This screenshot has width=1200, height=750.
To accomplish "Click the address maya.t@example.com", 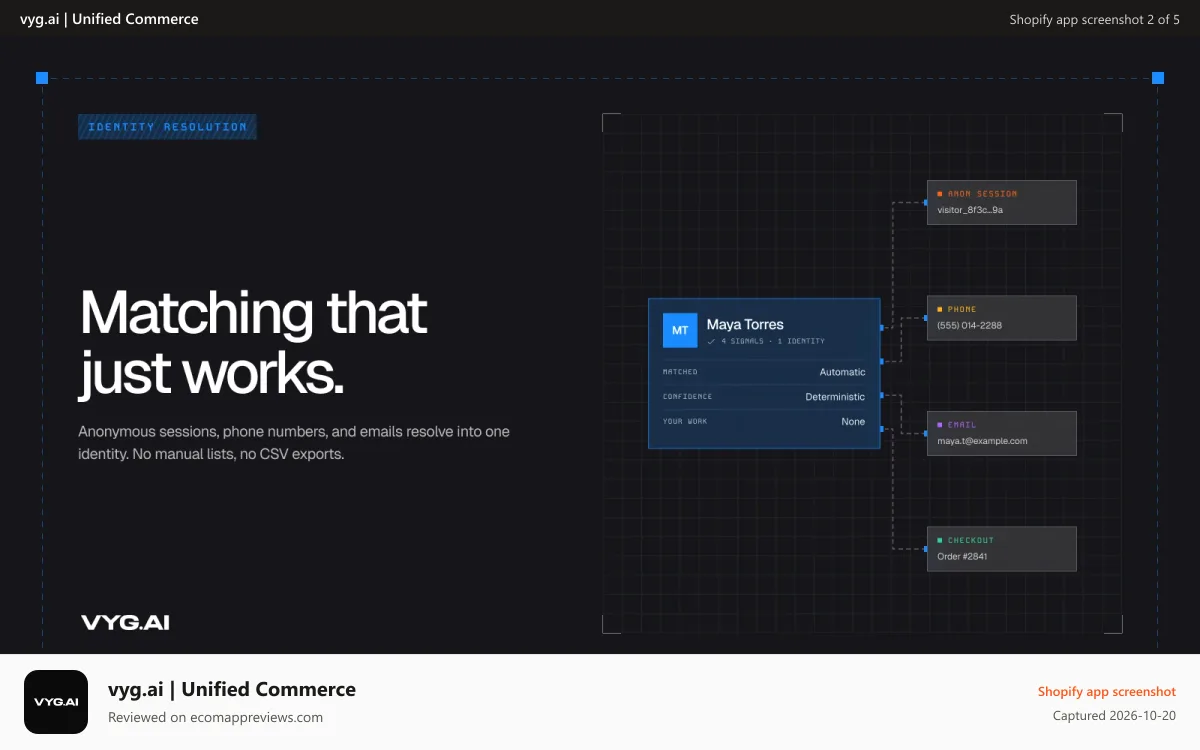I will (982, 441).
